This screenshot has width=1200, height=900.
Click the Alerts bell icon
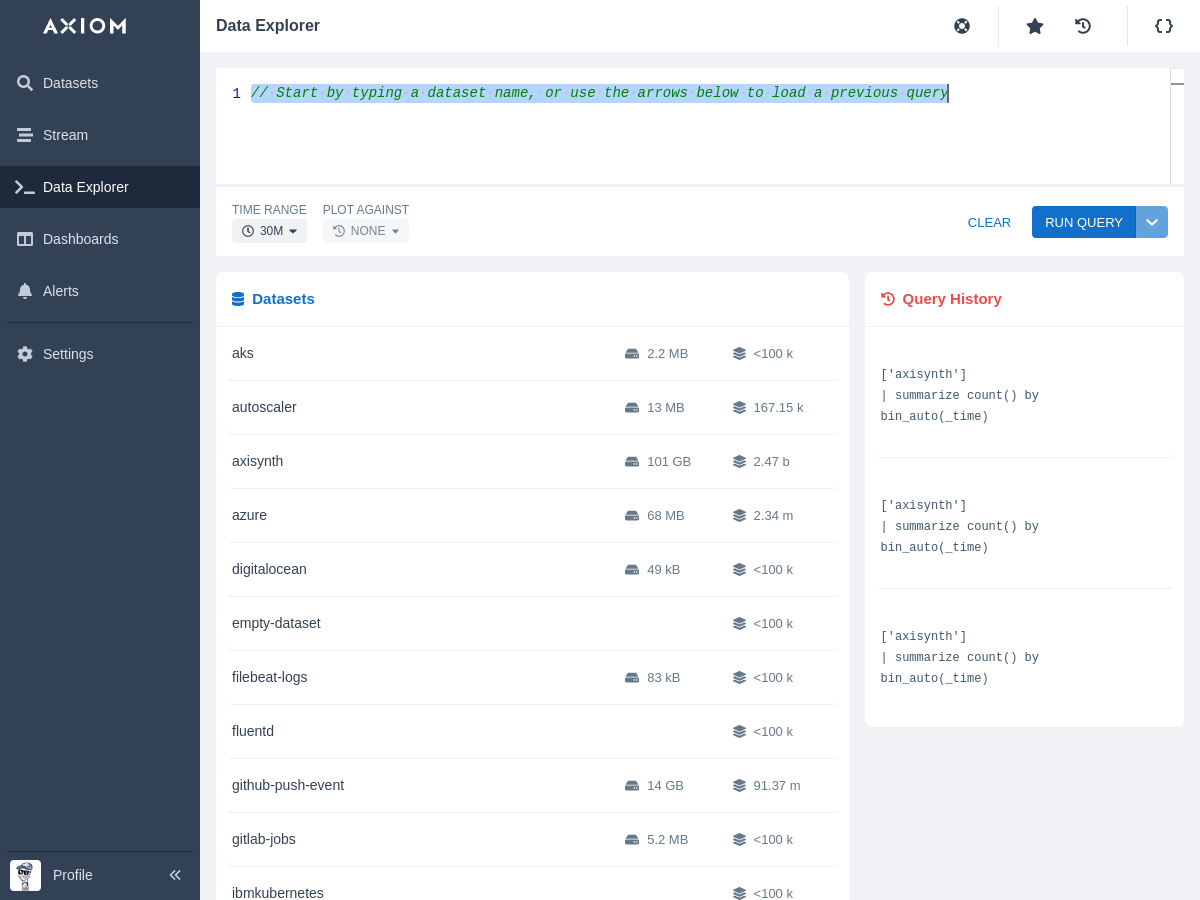point(25,291)
